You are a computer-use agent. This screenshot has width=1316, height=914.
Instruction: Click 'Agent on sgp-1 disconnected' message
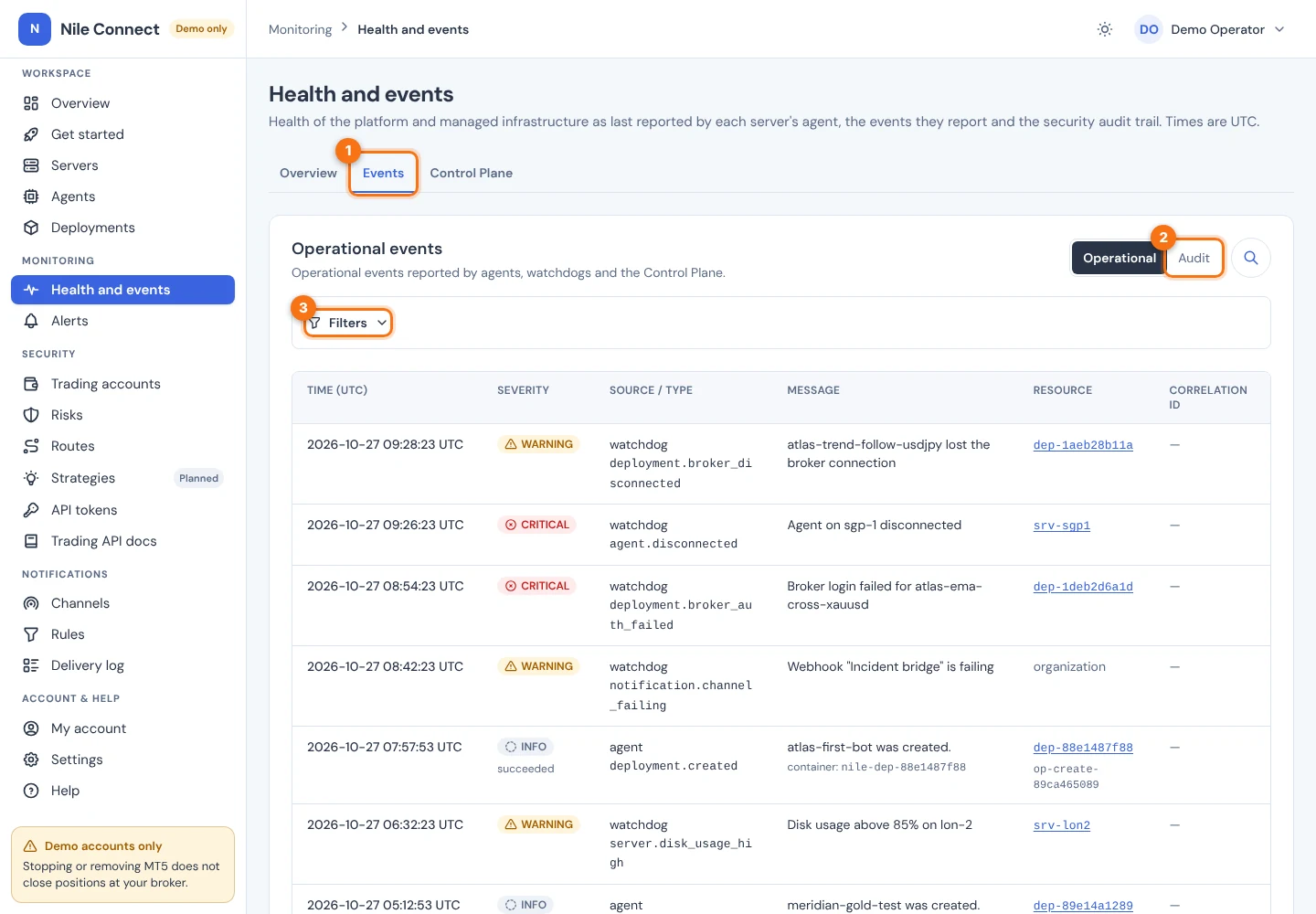pyautogui.click(x=875, y=525)
